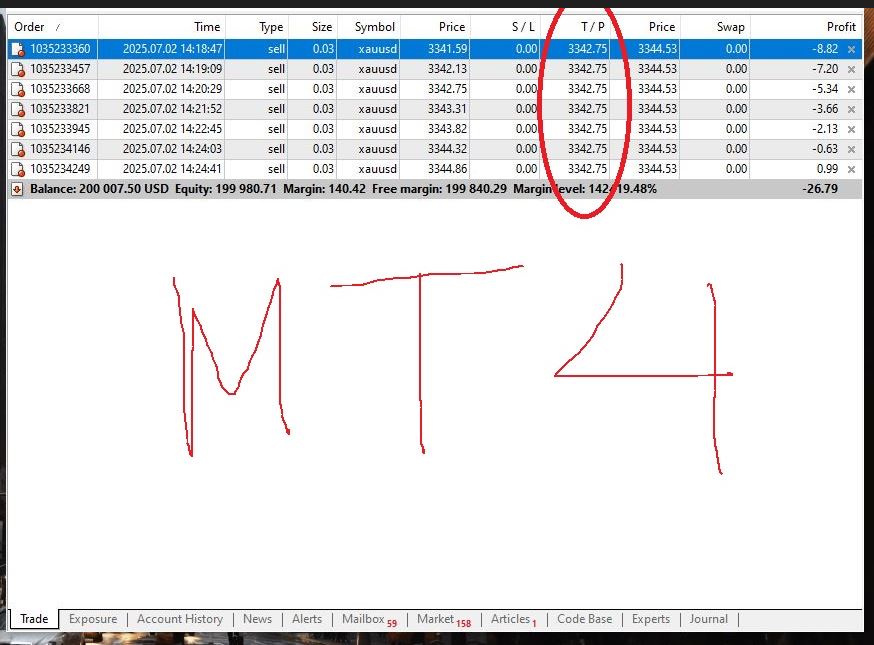Click xauusd symbol in order 1035234249 row
This screenshot has width=874, height=645.
[377, 169]
